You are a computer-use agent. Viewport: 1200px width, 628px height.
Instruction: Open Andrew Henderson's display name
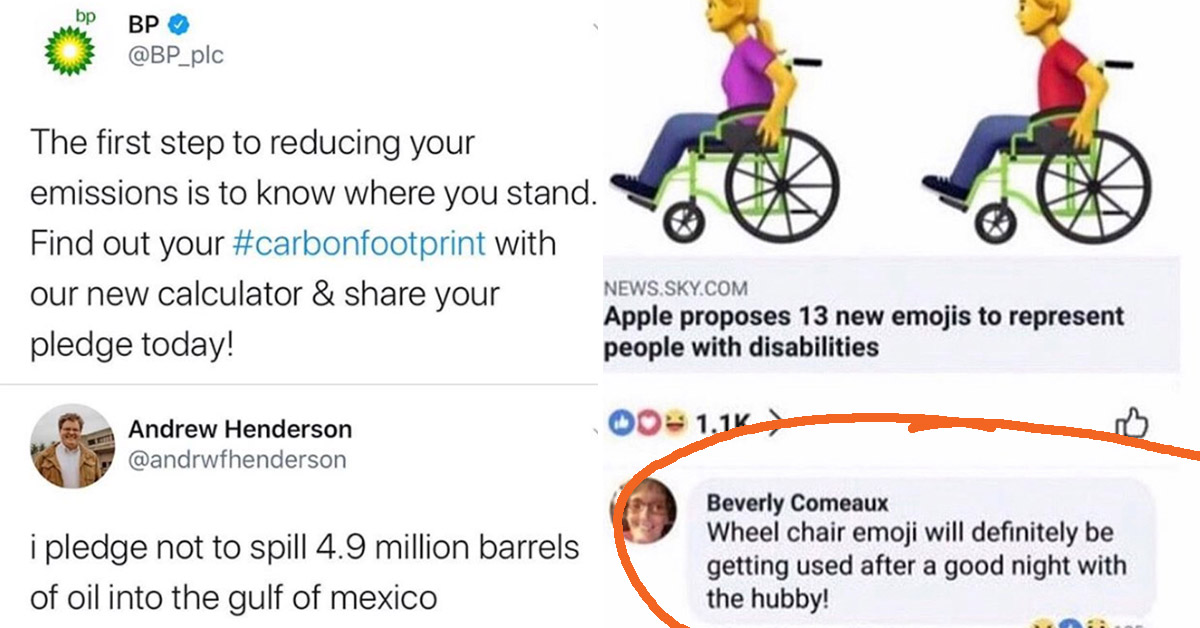pos(240,430)
